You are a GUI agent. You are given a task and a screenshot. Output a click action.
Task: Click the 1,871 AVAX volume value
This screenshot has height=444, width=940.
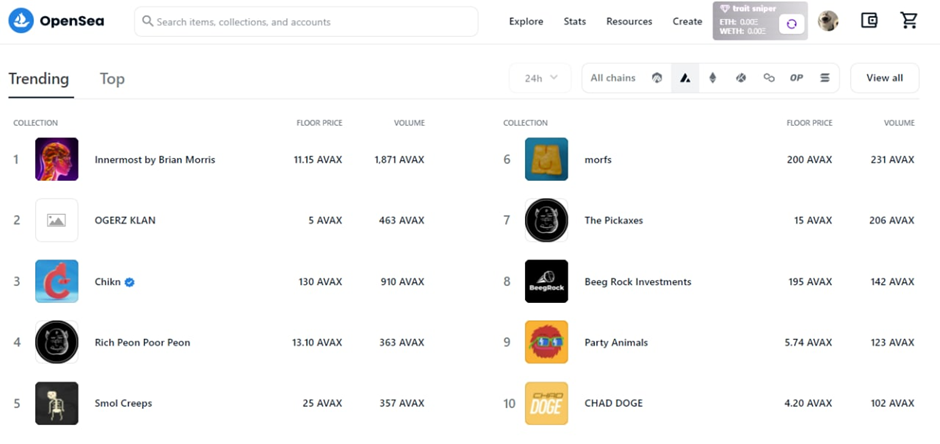[x=399, y=160]
